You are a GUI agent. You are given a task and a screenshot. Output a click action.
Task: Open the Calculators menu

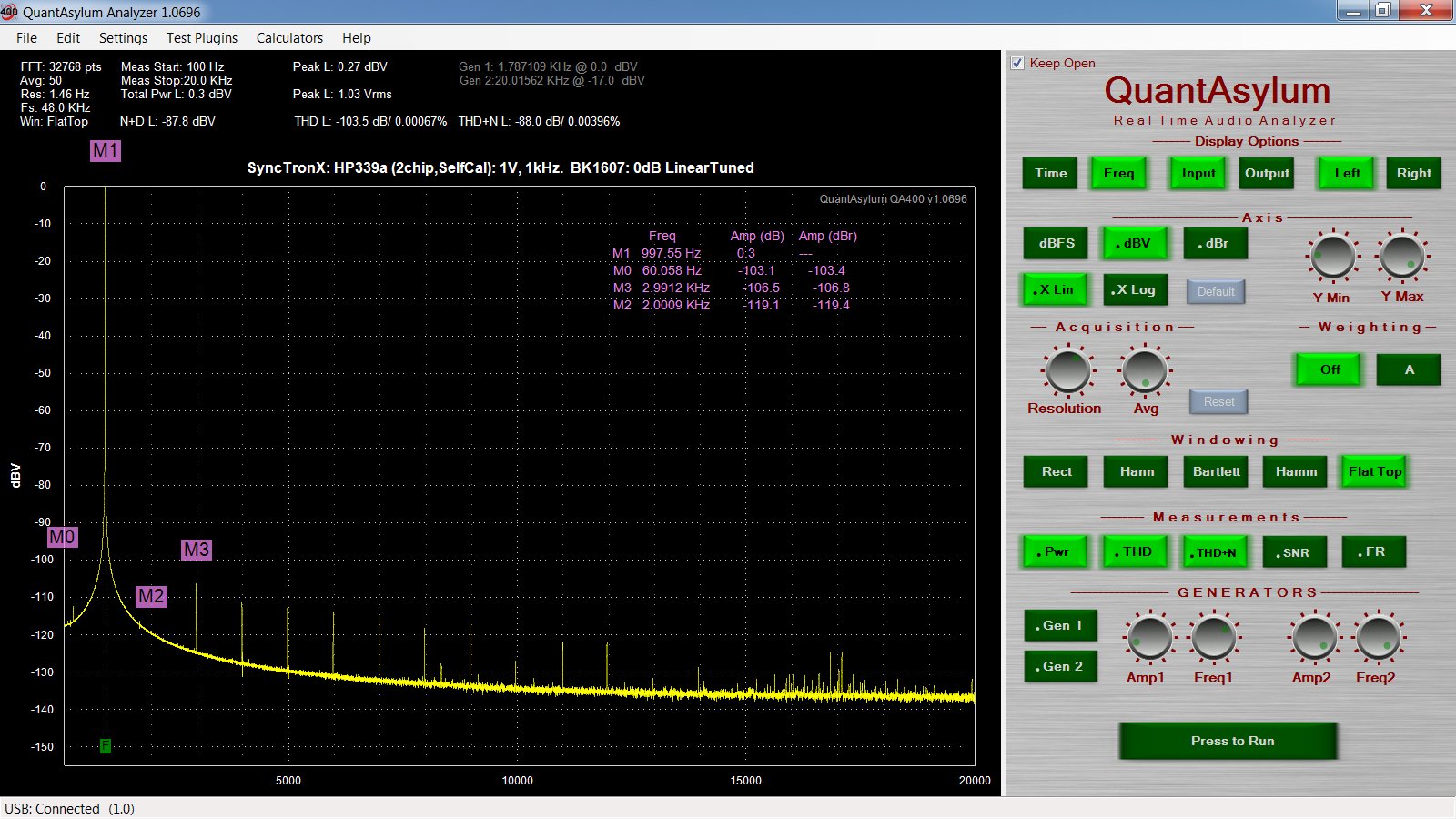(289, 37)
